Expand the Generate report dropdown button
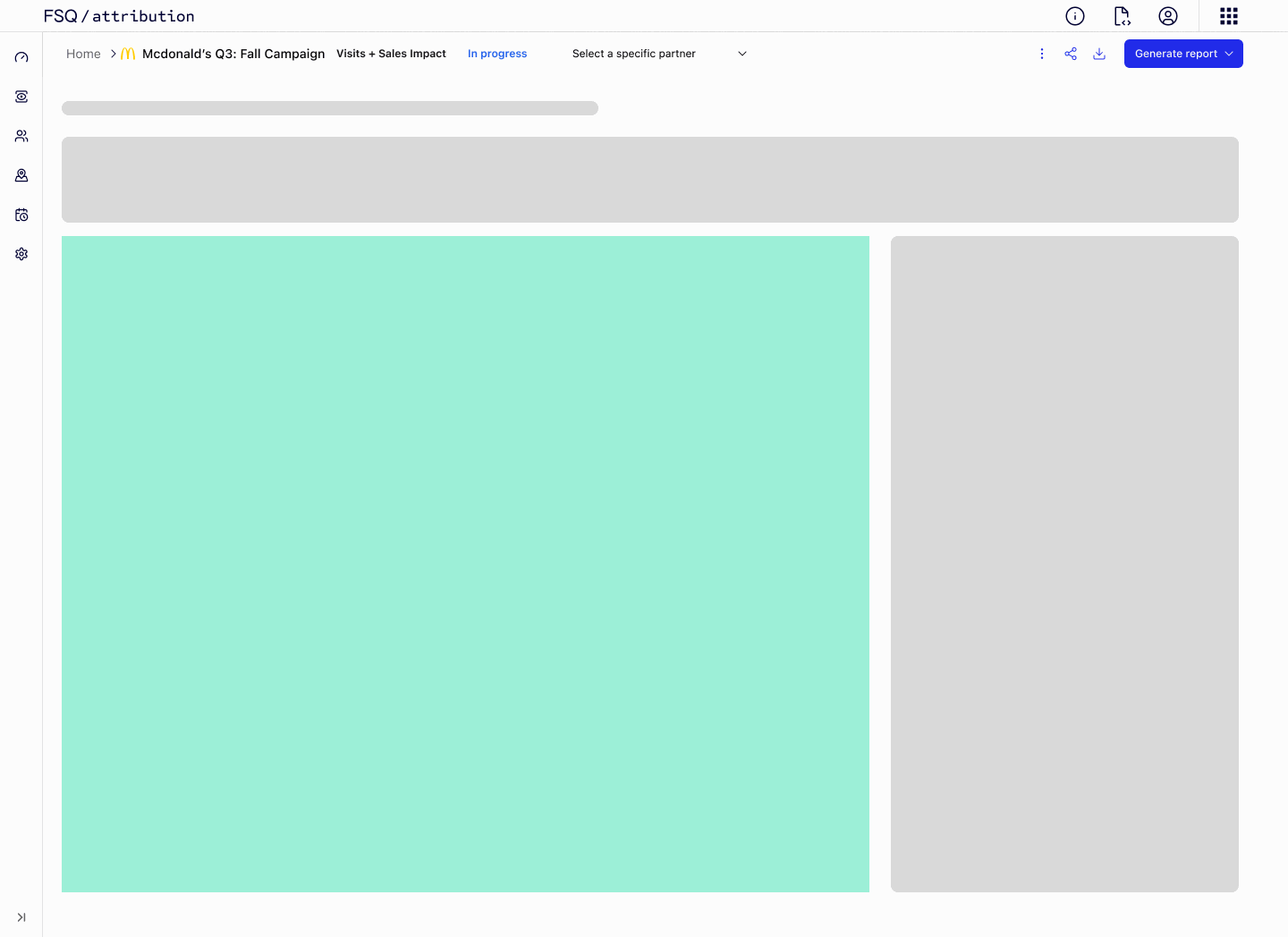The image size is (1288, 937). 1182,54
